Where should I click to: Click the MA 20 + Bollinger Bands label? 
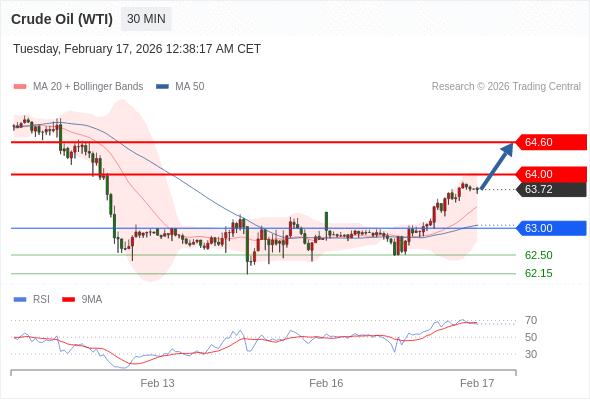click(x=88, y=87)
